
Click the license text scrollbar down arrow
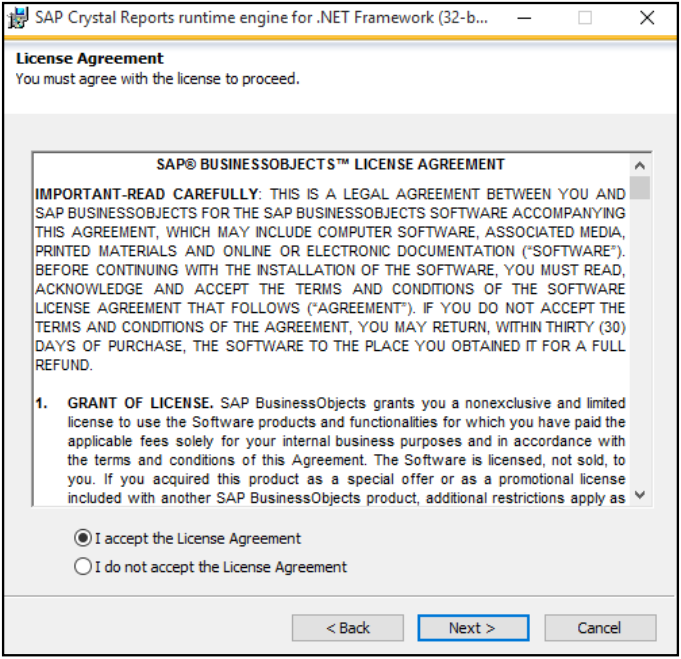click(x=640, y=495)
